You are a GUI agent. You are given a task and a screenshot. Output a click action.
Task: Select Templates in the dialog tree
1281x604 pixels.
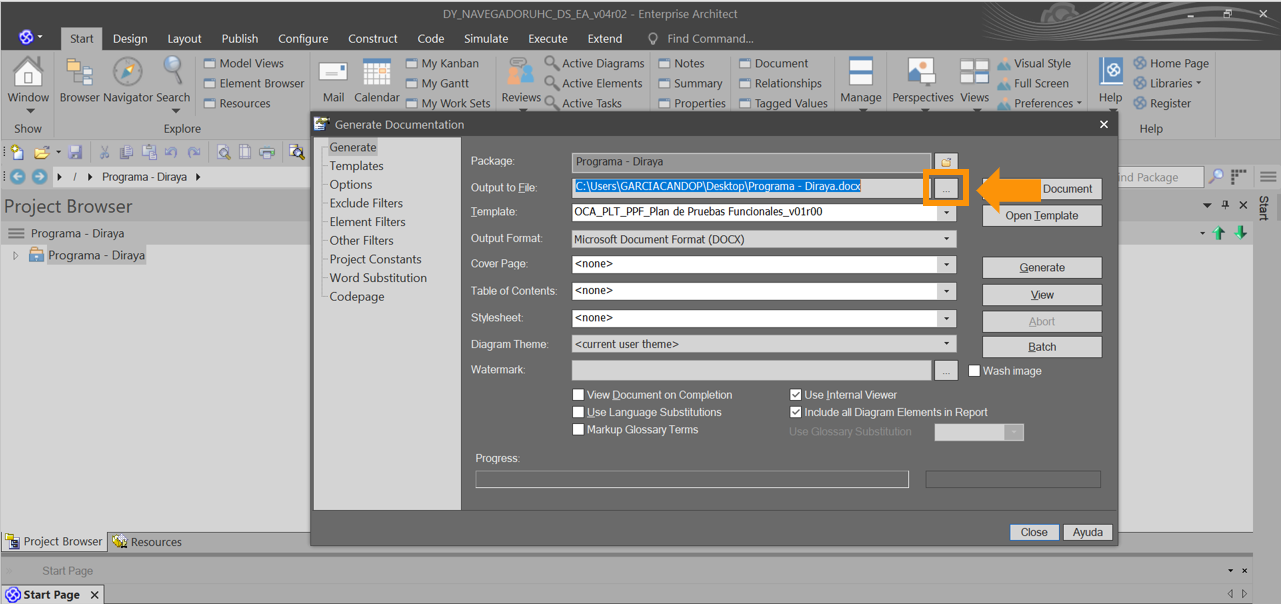click(357, 166)
